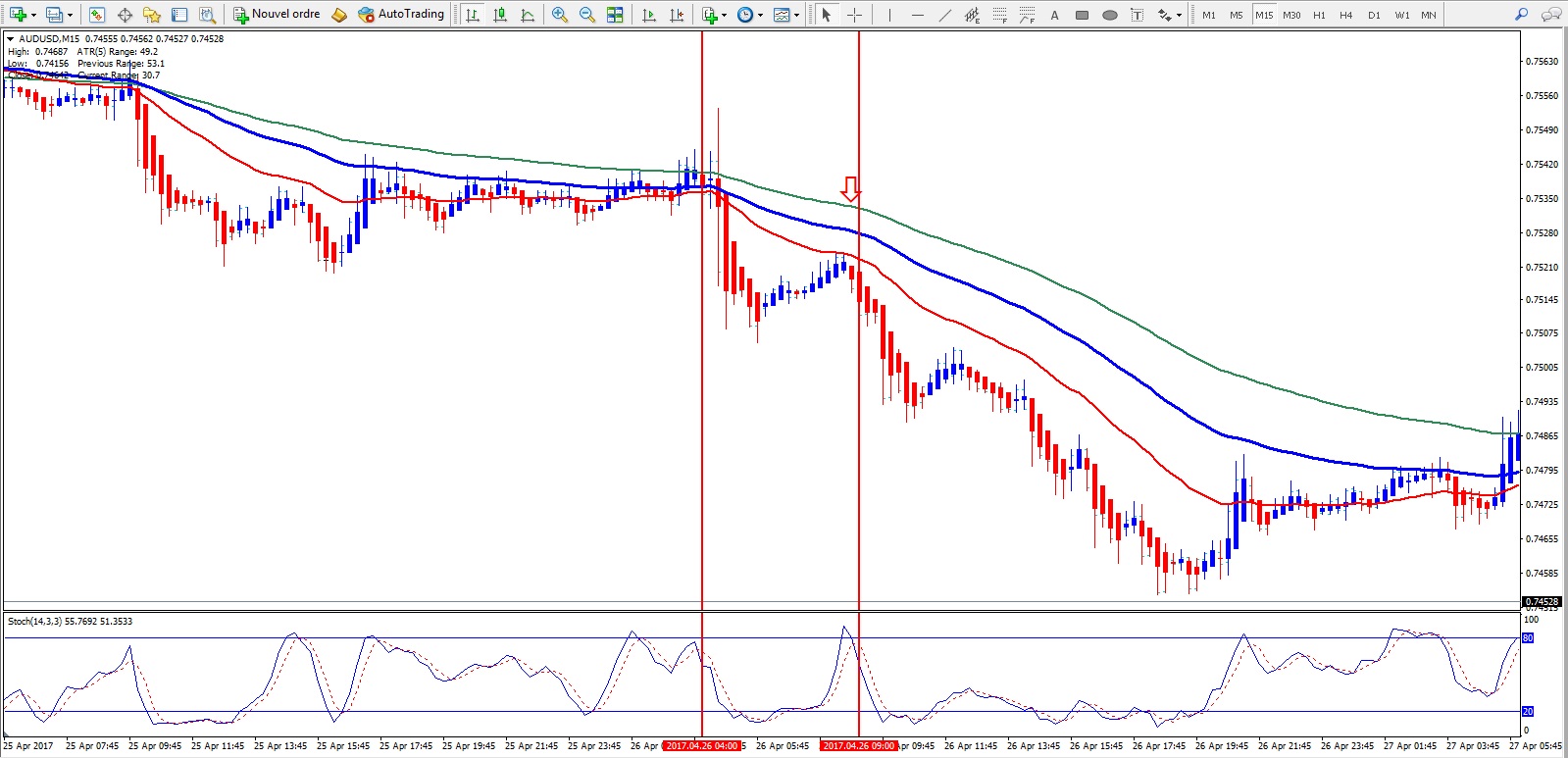This screenshot has width=1568, height=758.
Task: Click the Previous Range: 53.1 readout
Action: click(x=122, y=64)
